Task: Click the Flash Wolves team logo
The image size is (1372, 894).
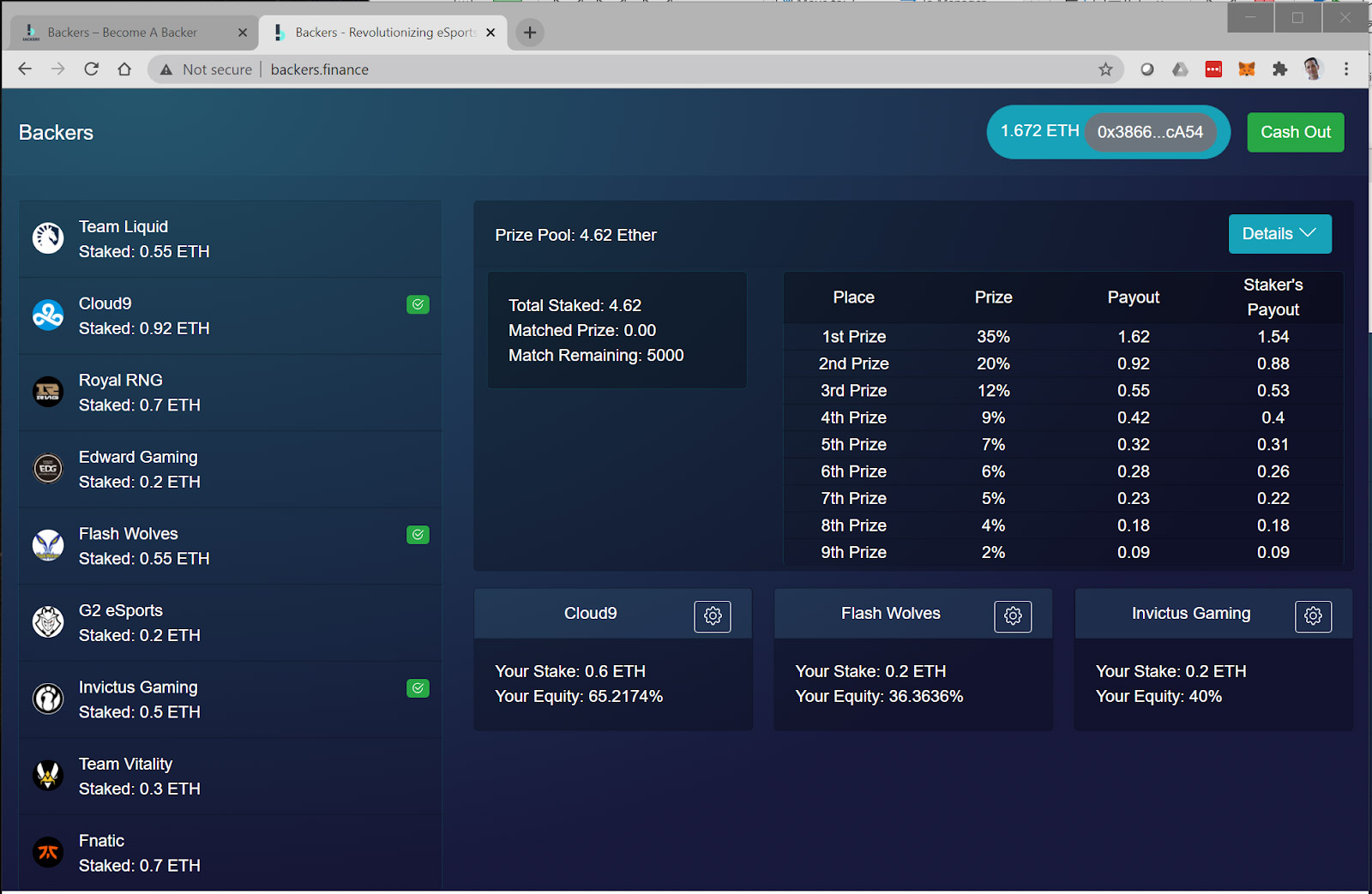Action: (x=48, y=545)
